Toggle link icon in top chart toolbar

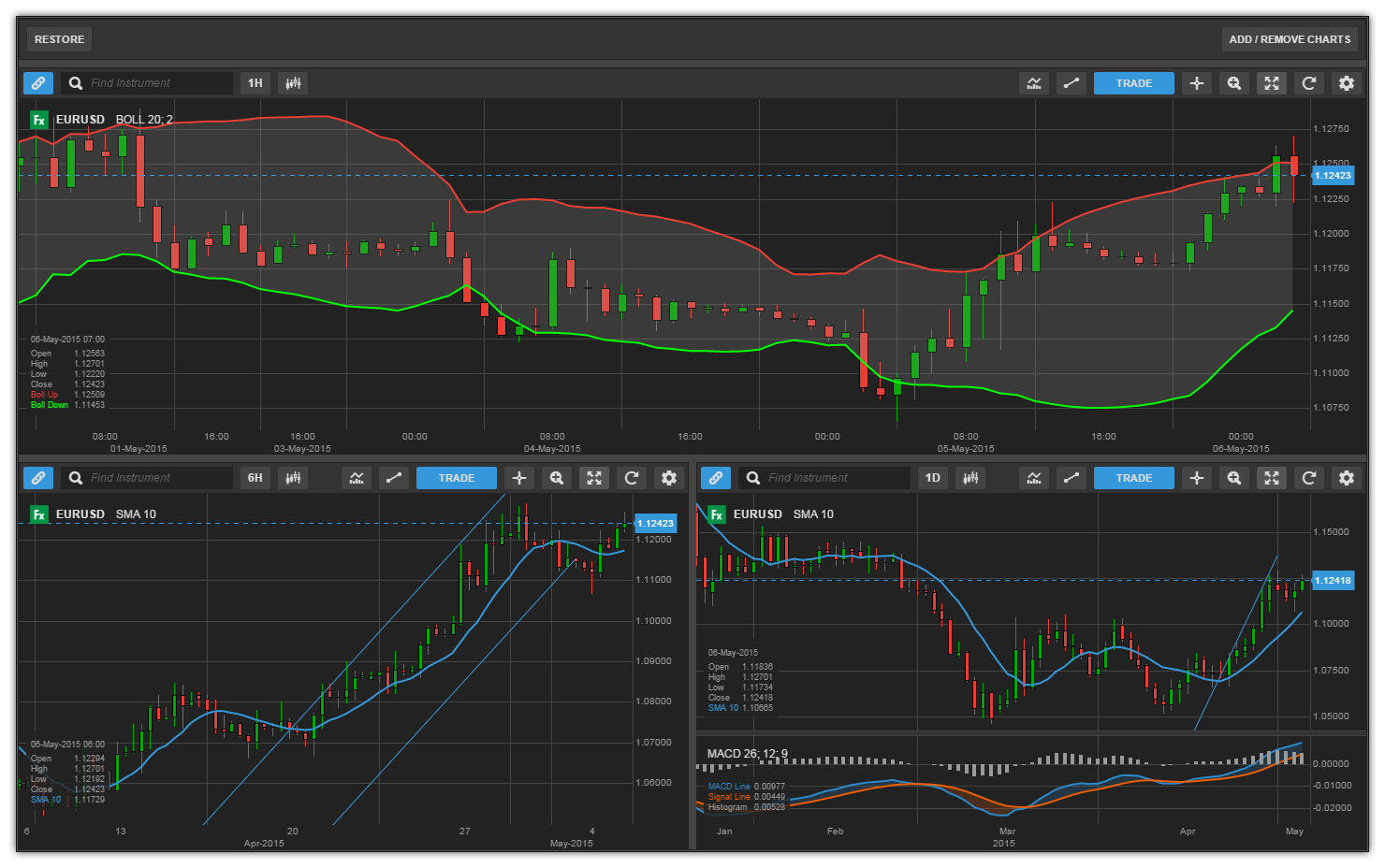(38, 83)
